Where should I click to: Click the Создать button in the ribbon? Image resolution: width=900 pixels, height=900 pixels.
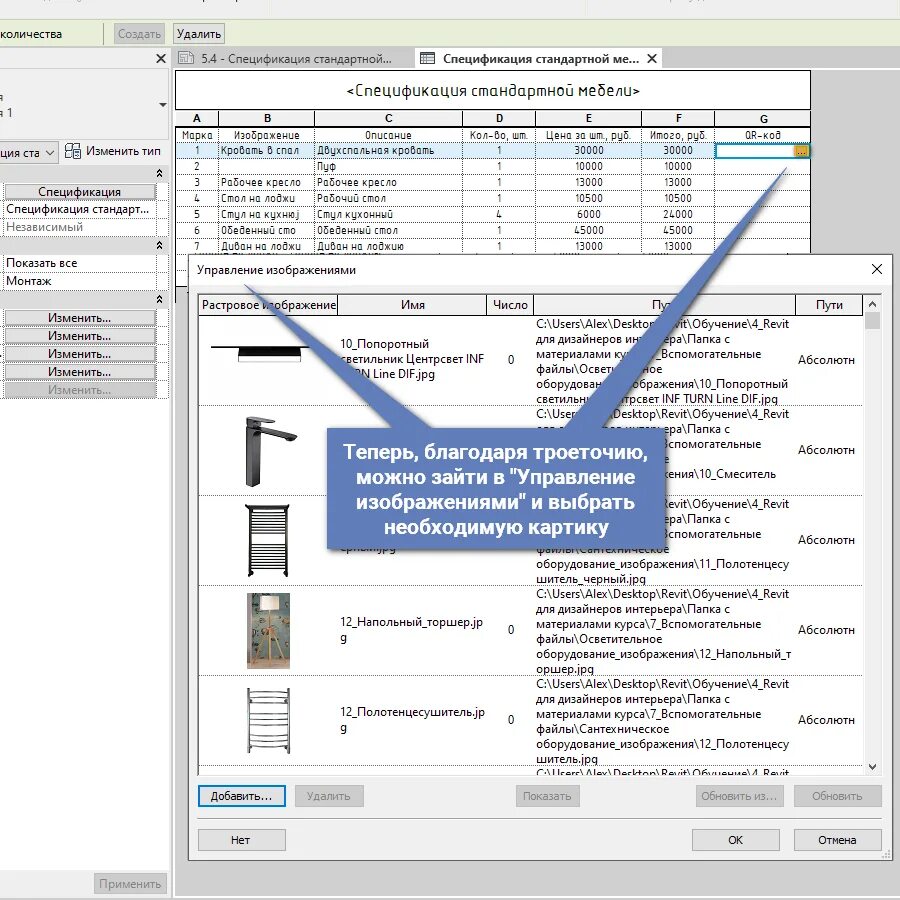tap(139, 34)
